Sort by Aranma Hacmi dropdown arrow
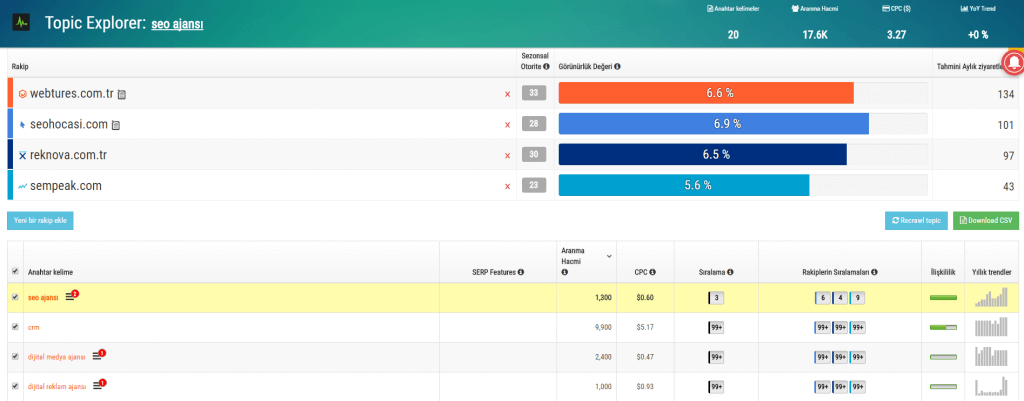The width and height of the screenshot is (1024, 401). (609, 256)
